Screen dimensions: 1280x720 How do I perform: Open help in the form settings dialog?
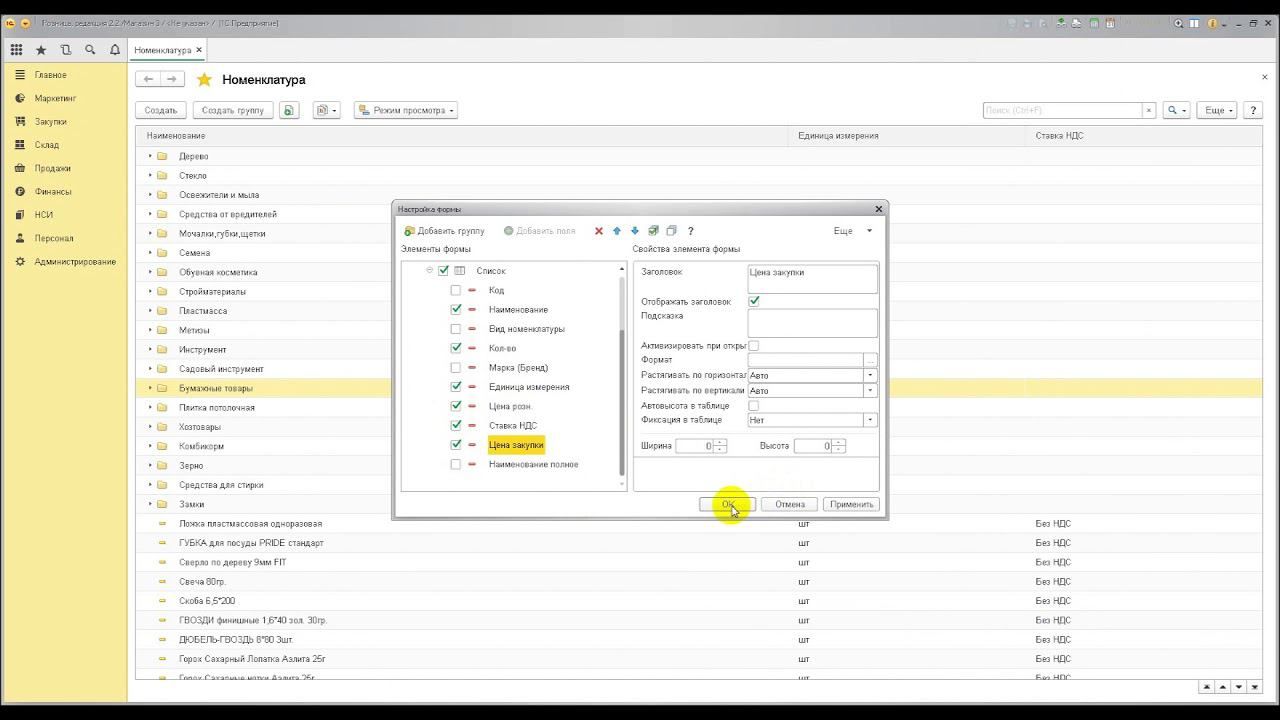[x=690, y=231]
